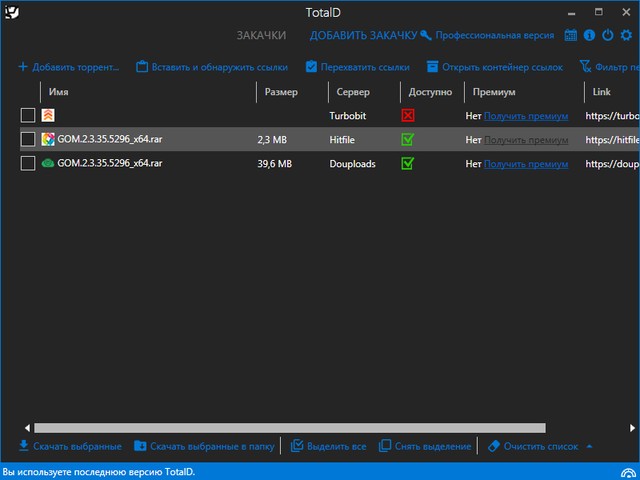
Task: Check the Douploads GOM rar checkbox
Action: coord(28,163)
